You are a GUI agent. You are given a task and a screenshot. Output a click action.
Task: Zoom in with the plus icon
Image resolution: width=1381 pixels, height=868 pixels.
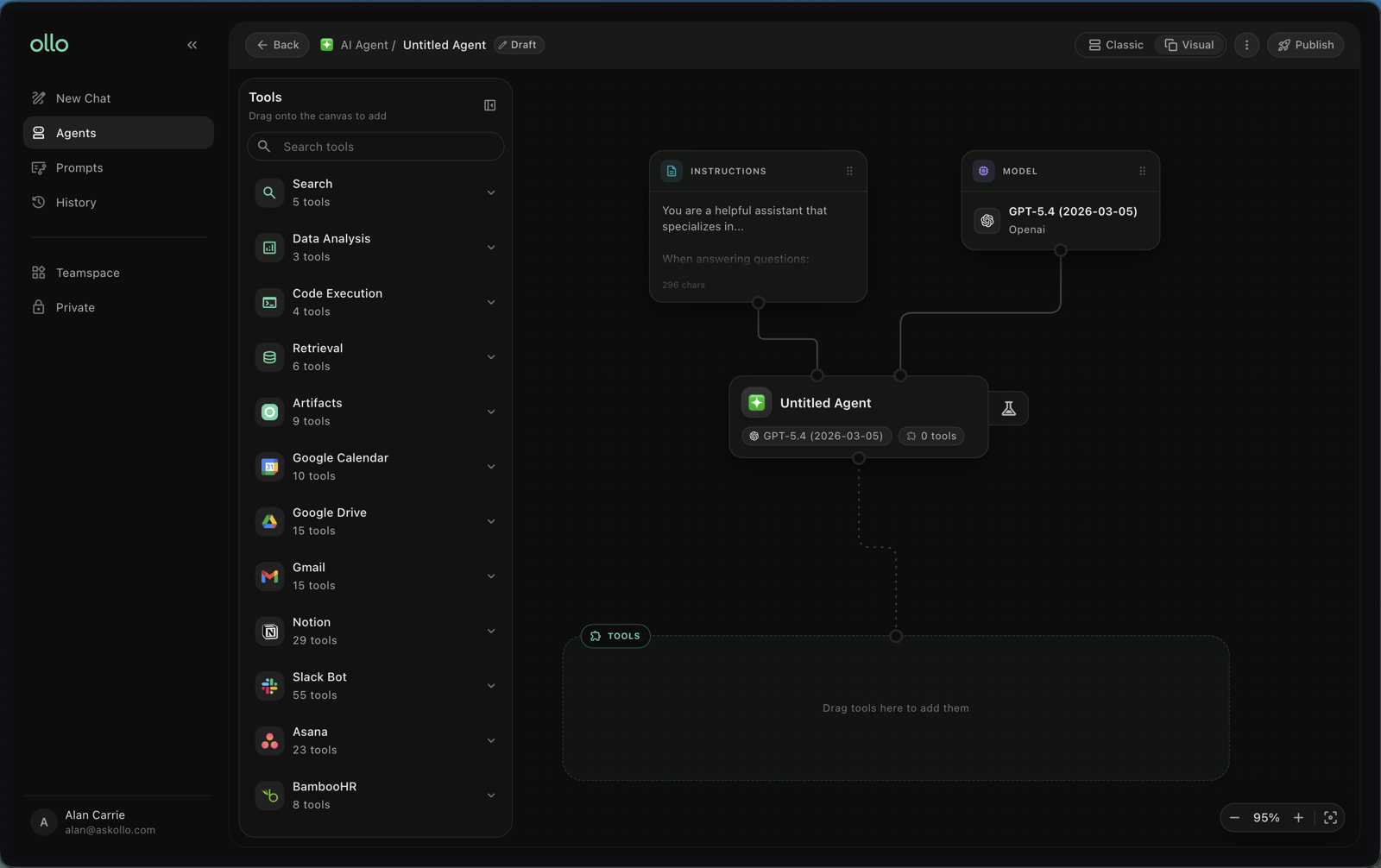pyautogui.click(x=1298, y=818)
